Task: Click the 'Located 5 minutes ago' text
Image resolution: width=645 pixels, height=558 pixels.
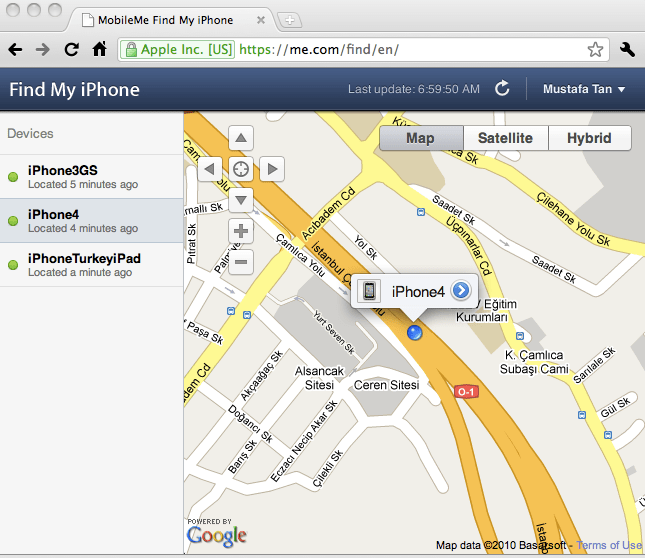Action: (83, 185)
